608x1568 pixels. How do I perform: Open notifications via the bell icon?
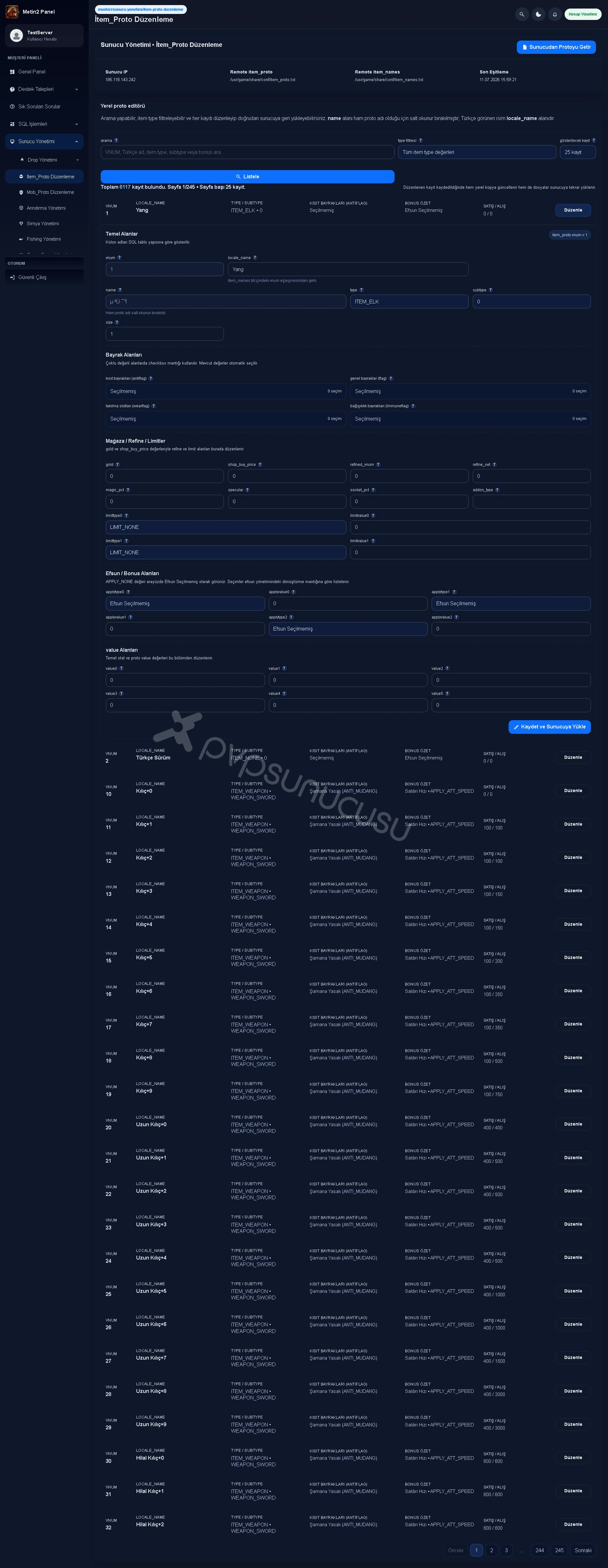click(x=554, y=14)
